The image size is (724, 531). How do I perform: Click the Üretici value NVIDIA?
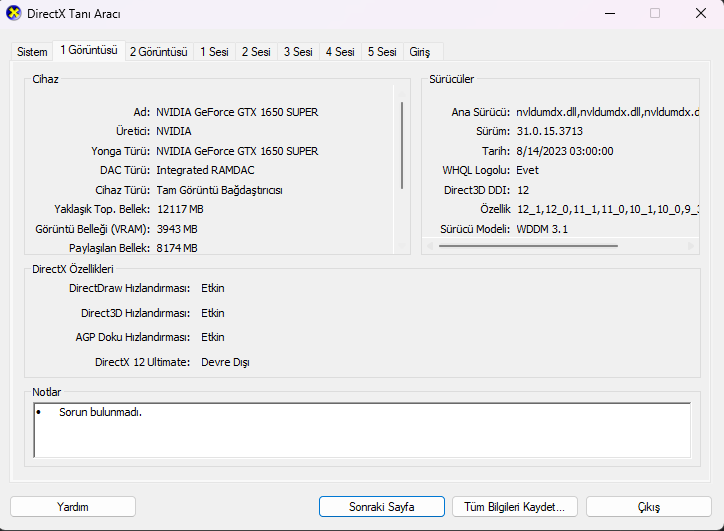[174, 131]
